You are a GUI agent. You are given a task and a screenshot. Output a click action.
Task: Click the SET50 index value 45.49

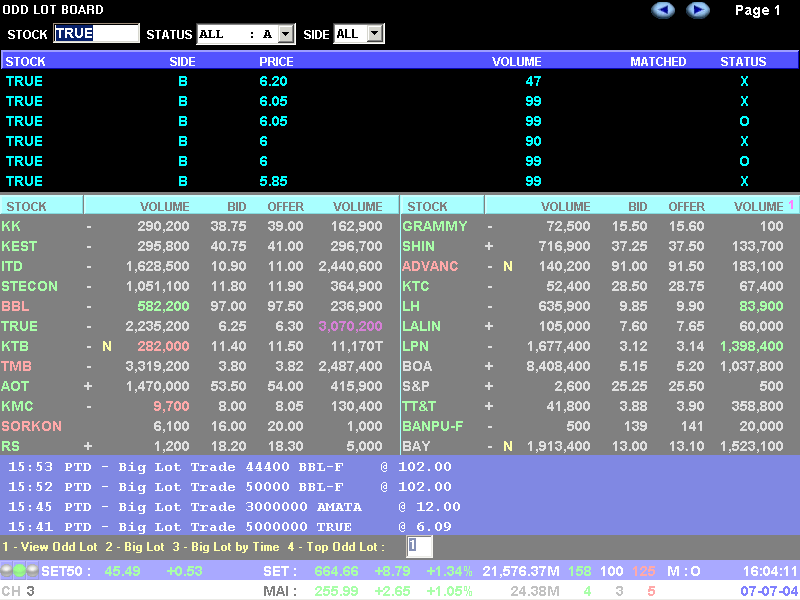pos(122,571)
